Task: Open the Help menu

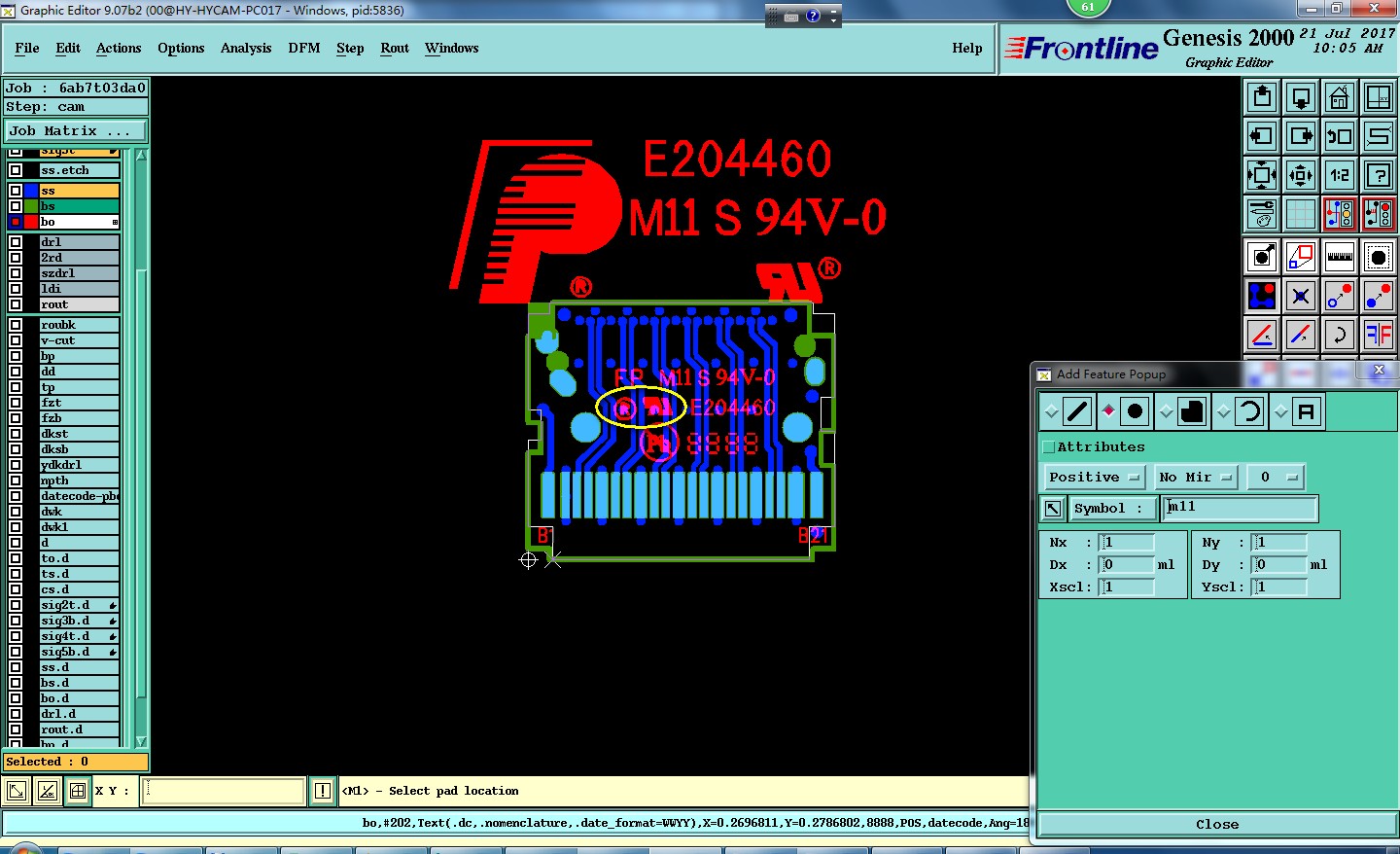Action: 967,48
